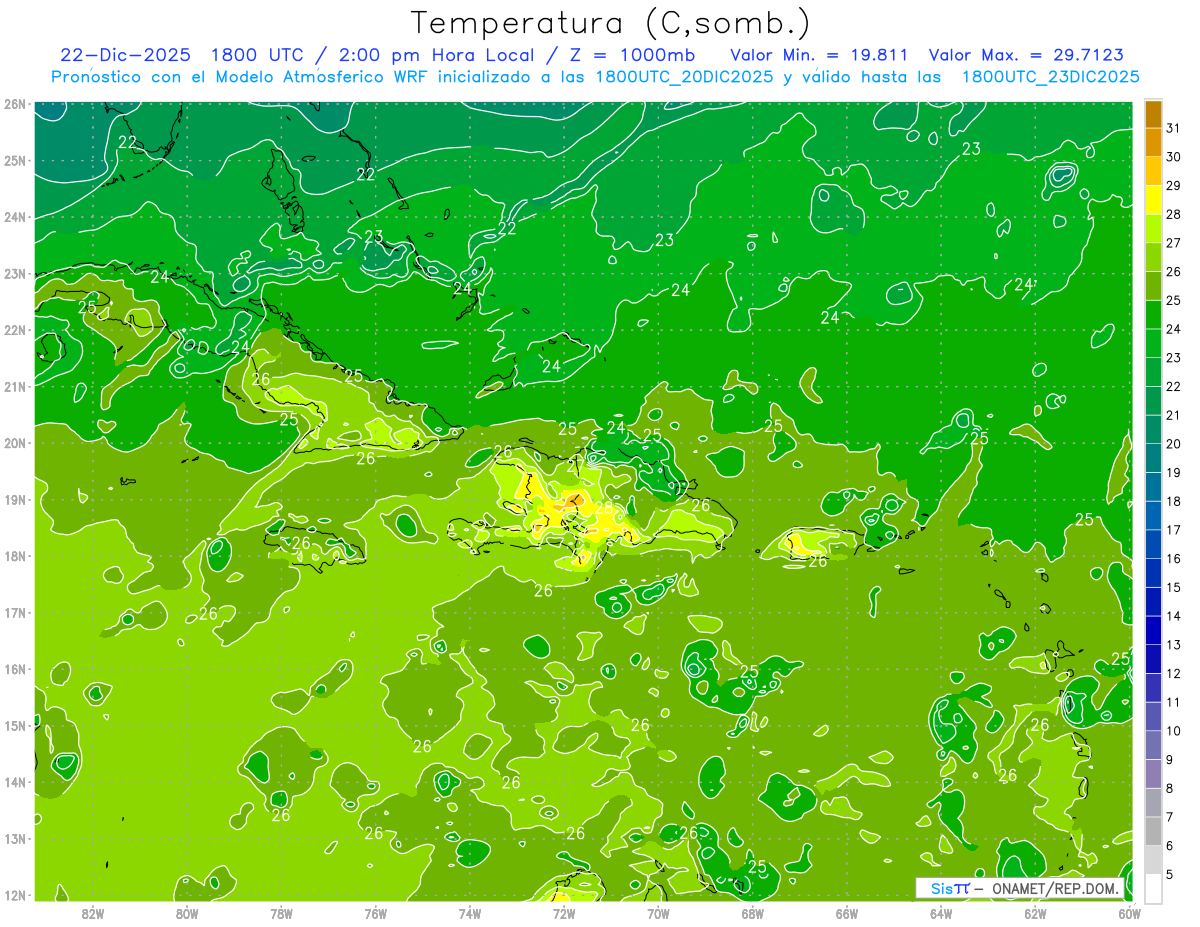Select the "64W" longitude label

pos(941,913)
